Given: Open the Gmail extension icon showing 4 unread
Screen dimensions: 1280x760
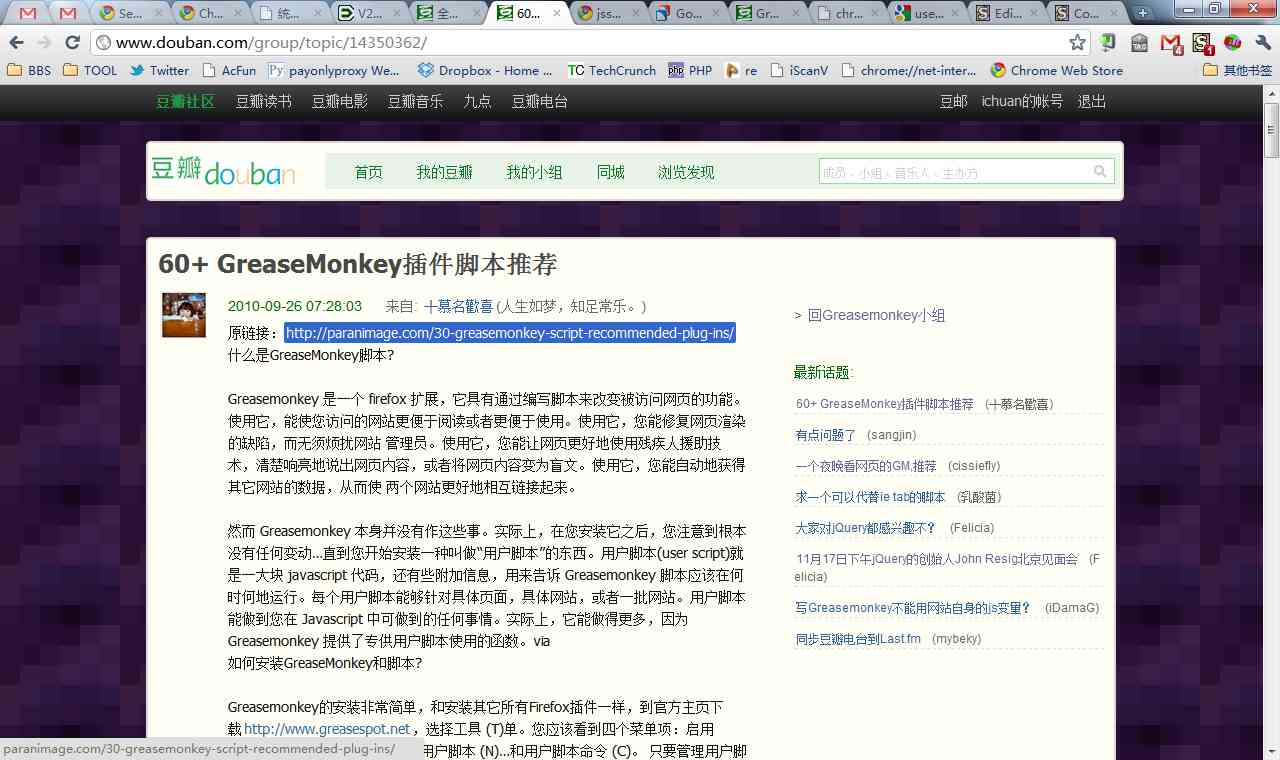Looking at the screenshot, I should pyautogui.click(x=1170, y=43).
